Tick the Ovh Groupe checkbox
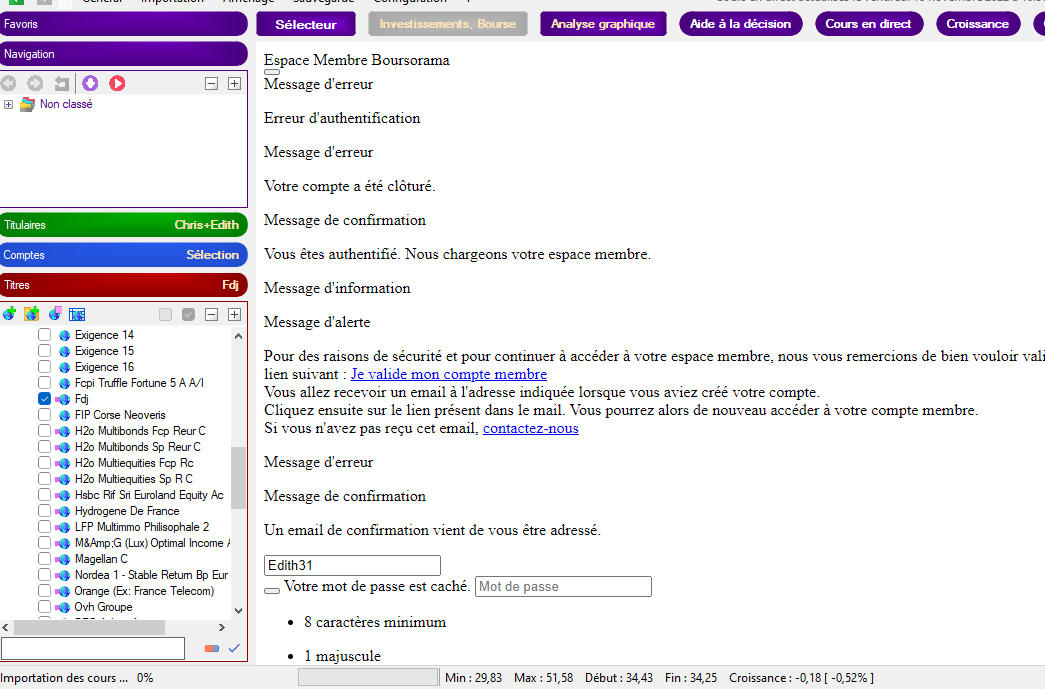This screenshot has width=1045, height=689. pos(44,607)
